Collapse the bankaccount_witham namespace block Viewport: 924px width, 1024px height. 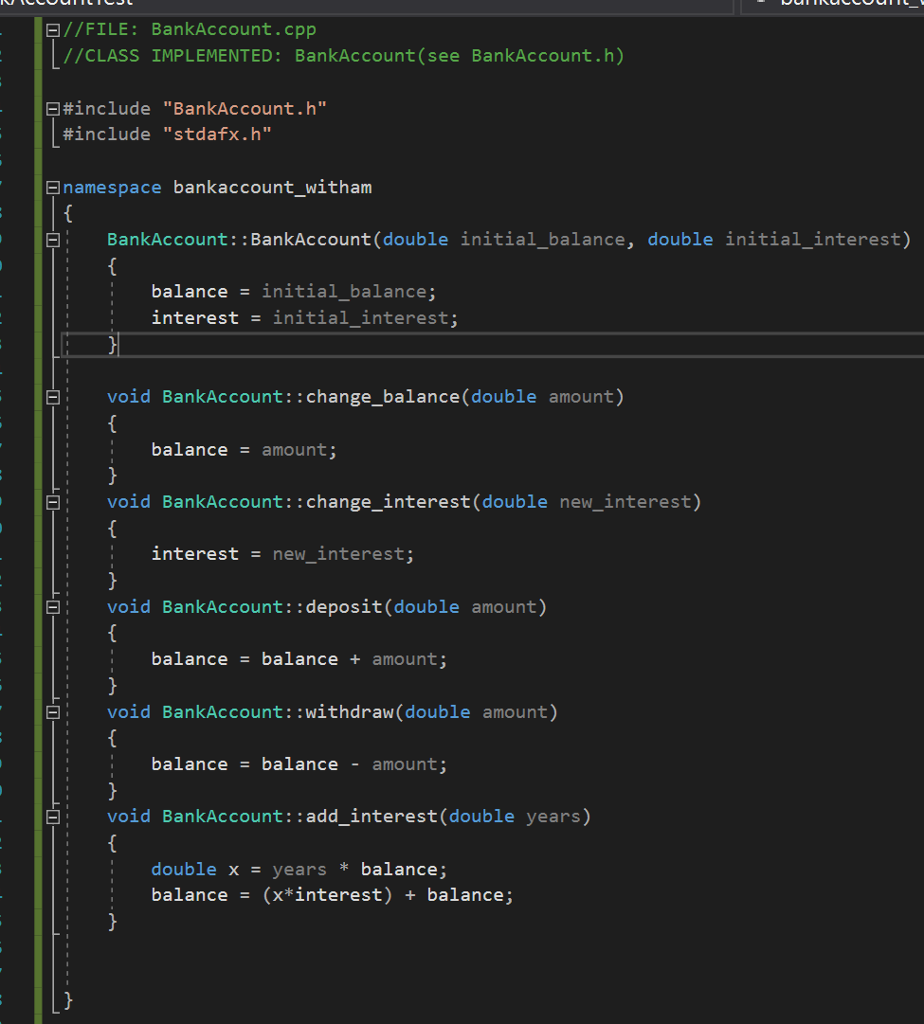pyautogui.click(x=51, y=187)
